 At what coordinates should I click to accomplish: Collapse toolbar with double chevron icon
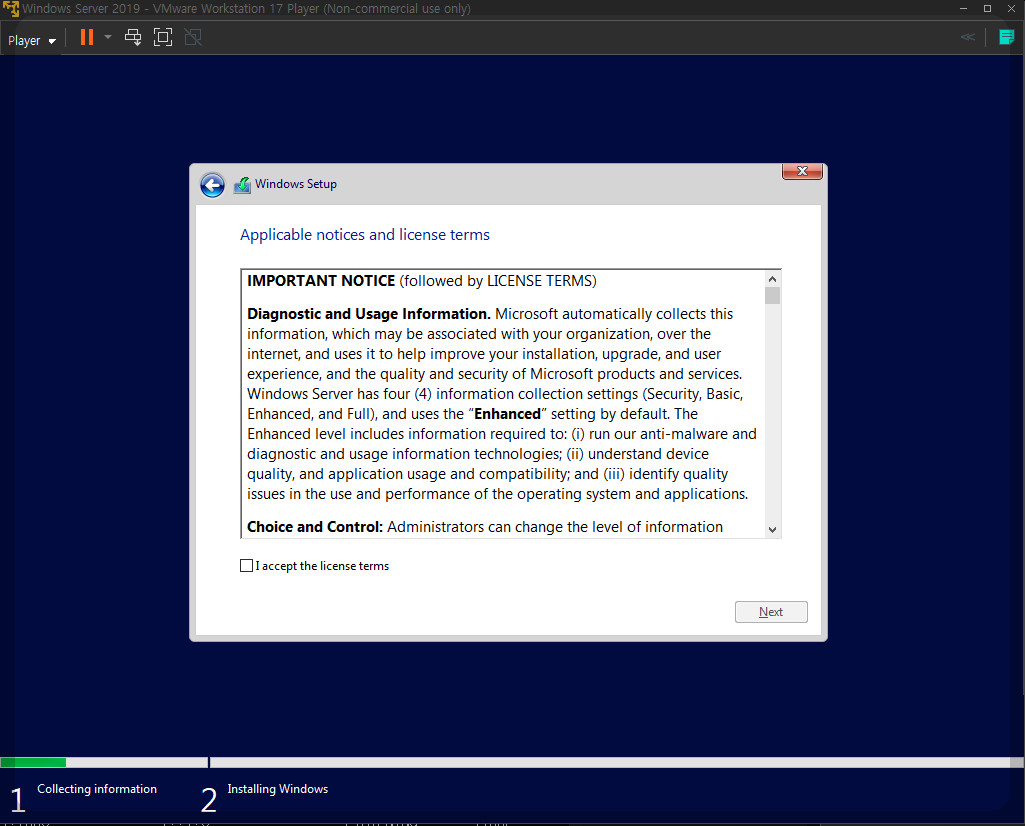(968, 37)
